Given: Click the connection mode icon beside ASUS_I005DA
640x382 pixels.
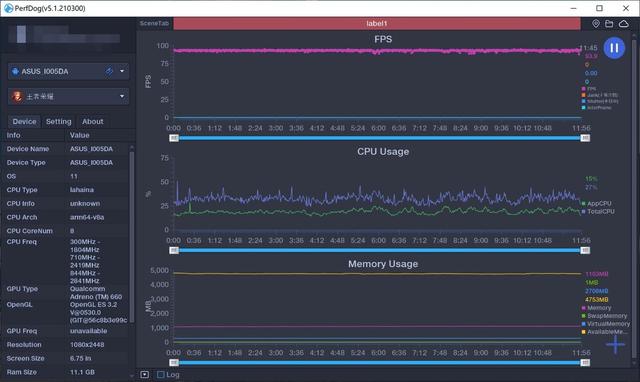Looking at the screenshot, I should 109,71.
